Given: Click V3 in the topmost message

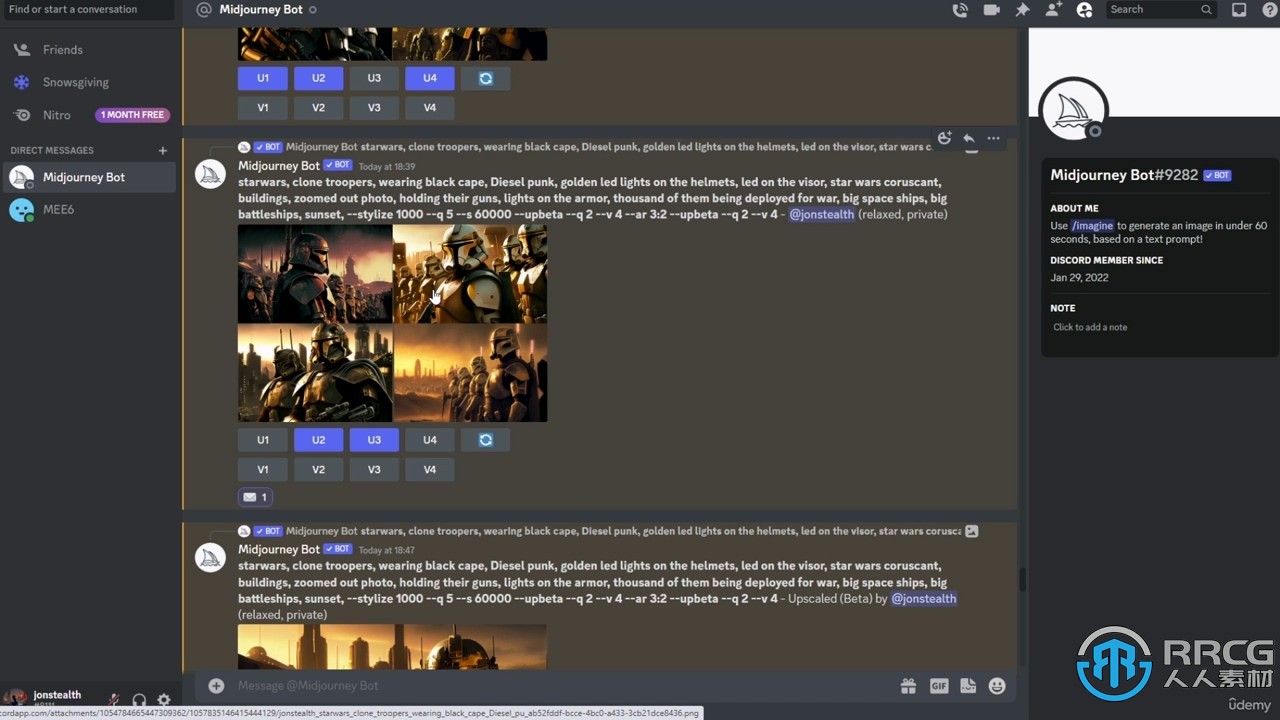Looking at the screenshot, I should click(x=374, y=108).
